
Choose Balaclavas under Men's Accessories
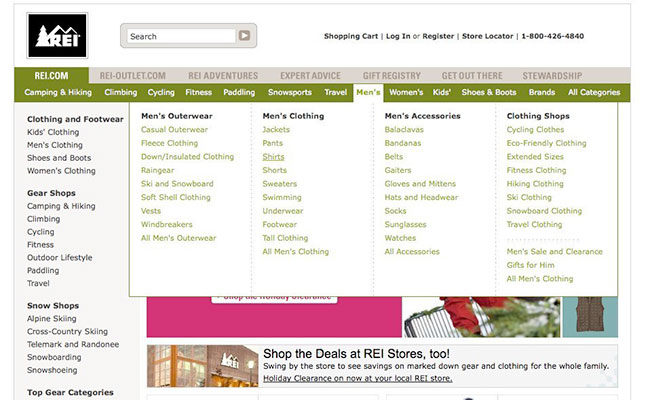pyautogui.click(x=404, y=130)
